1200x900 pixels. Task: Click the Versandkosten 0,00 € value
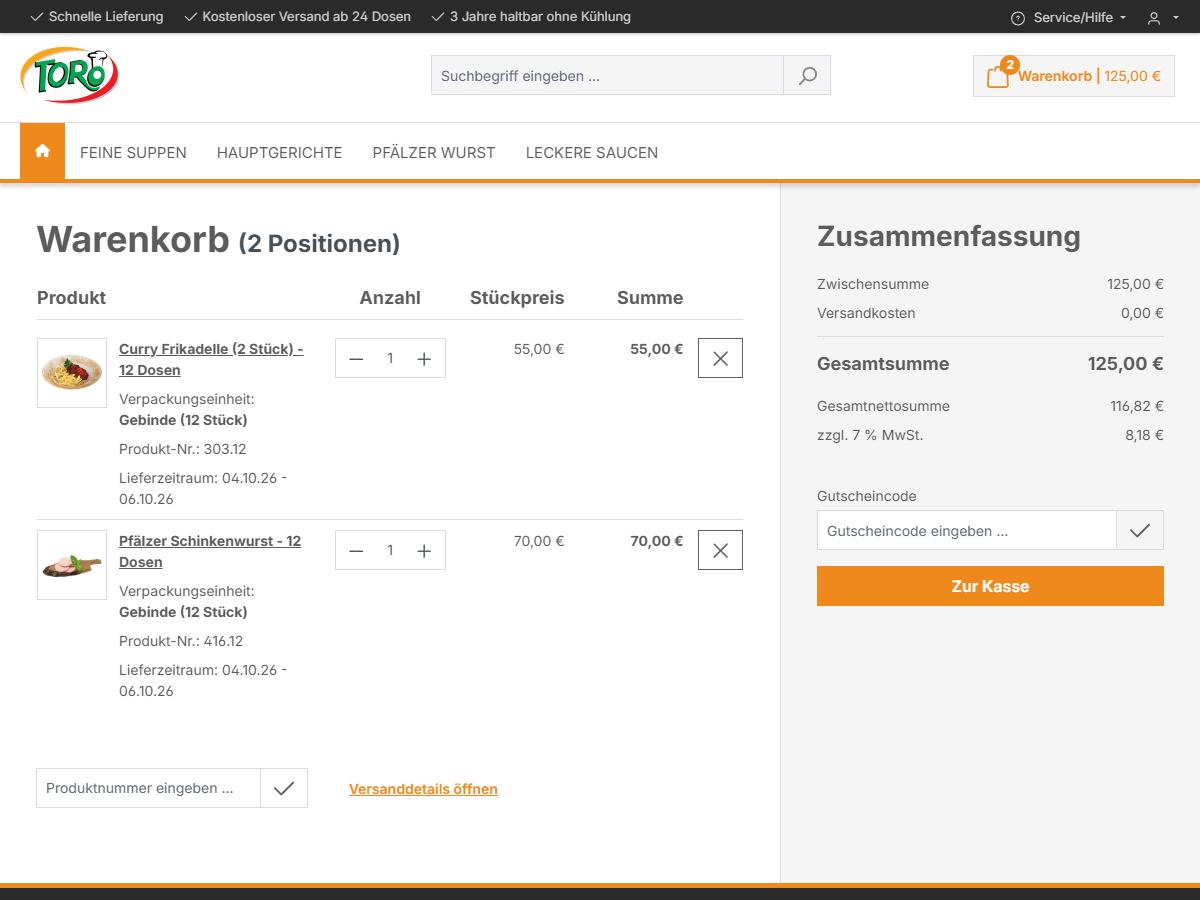(1142, 313)
